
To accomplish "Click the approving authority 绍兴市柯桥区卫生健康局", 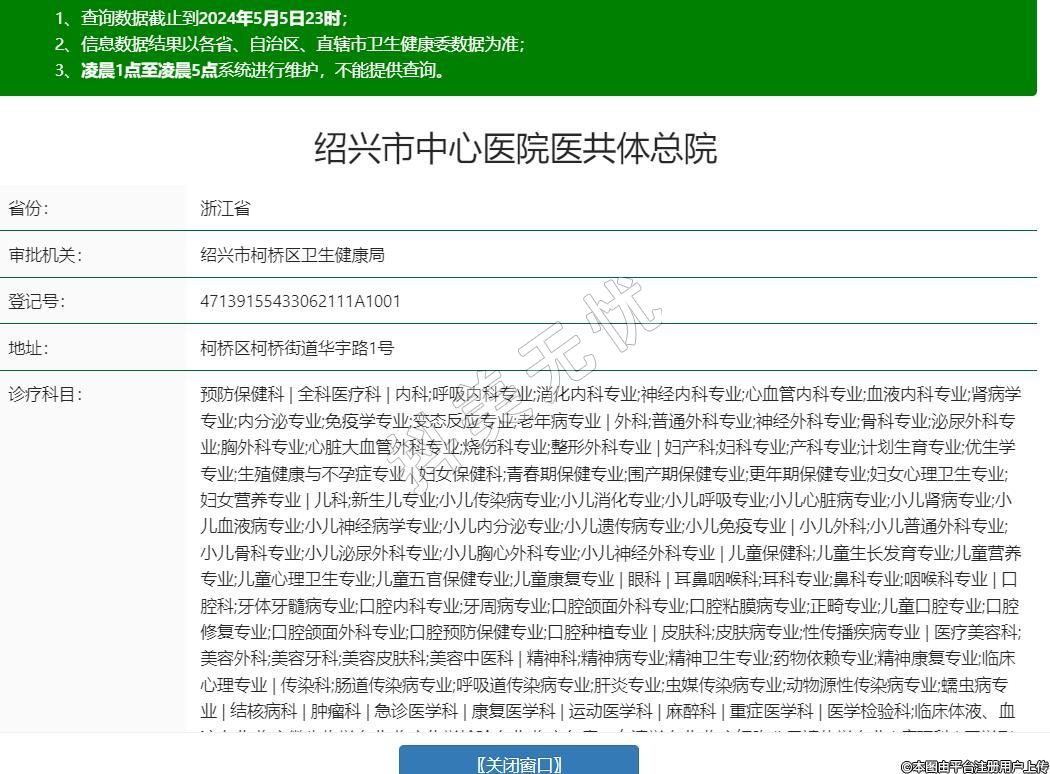I will (x=292, y=255).
